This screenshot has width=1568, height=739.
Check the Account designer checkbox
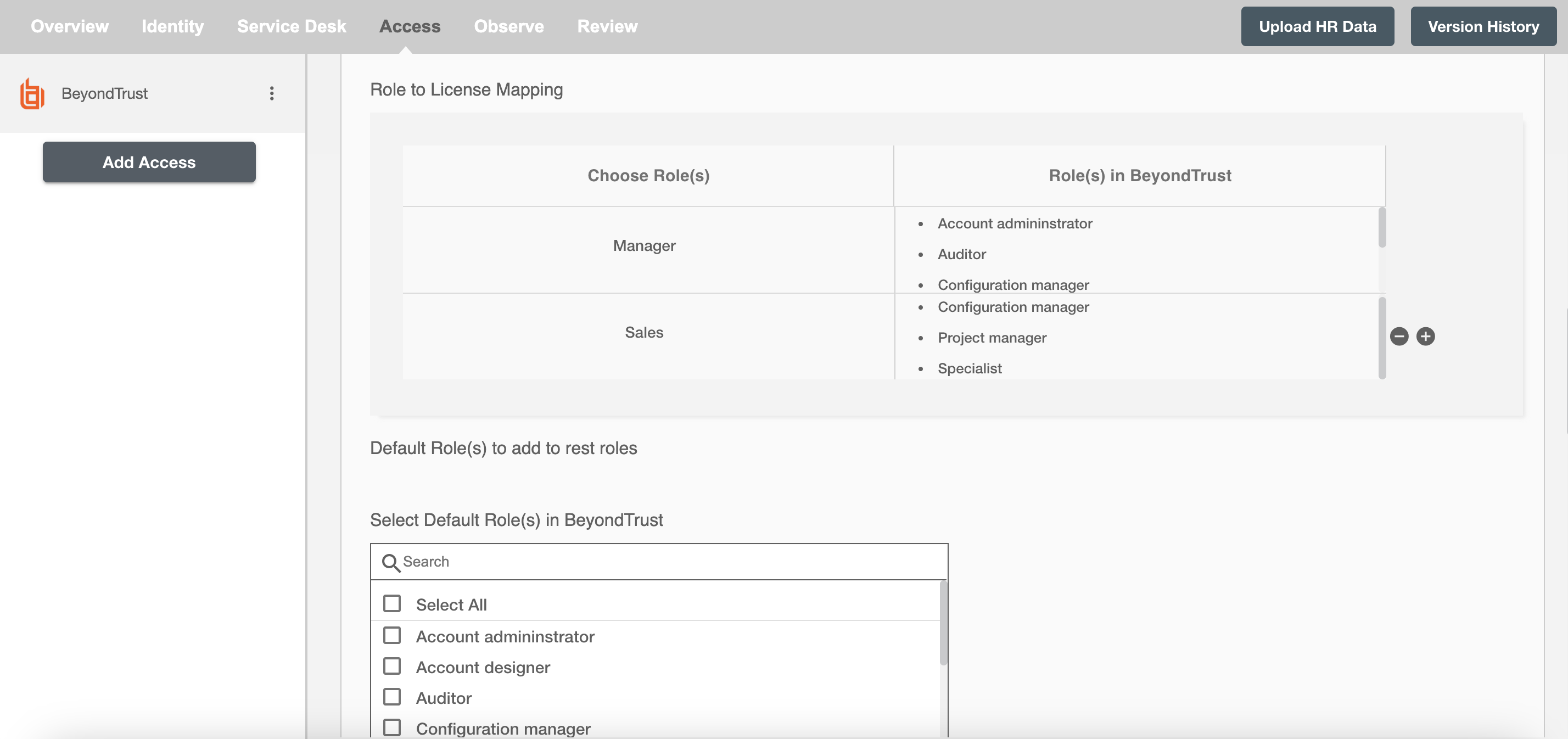coord(392,666)
